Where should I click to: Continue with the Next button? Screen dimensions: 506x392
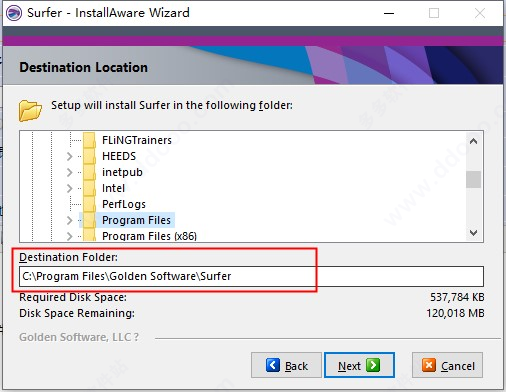(359, 365)
